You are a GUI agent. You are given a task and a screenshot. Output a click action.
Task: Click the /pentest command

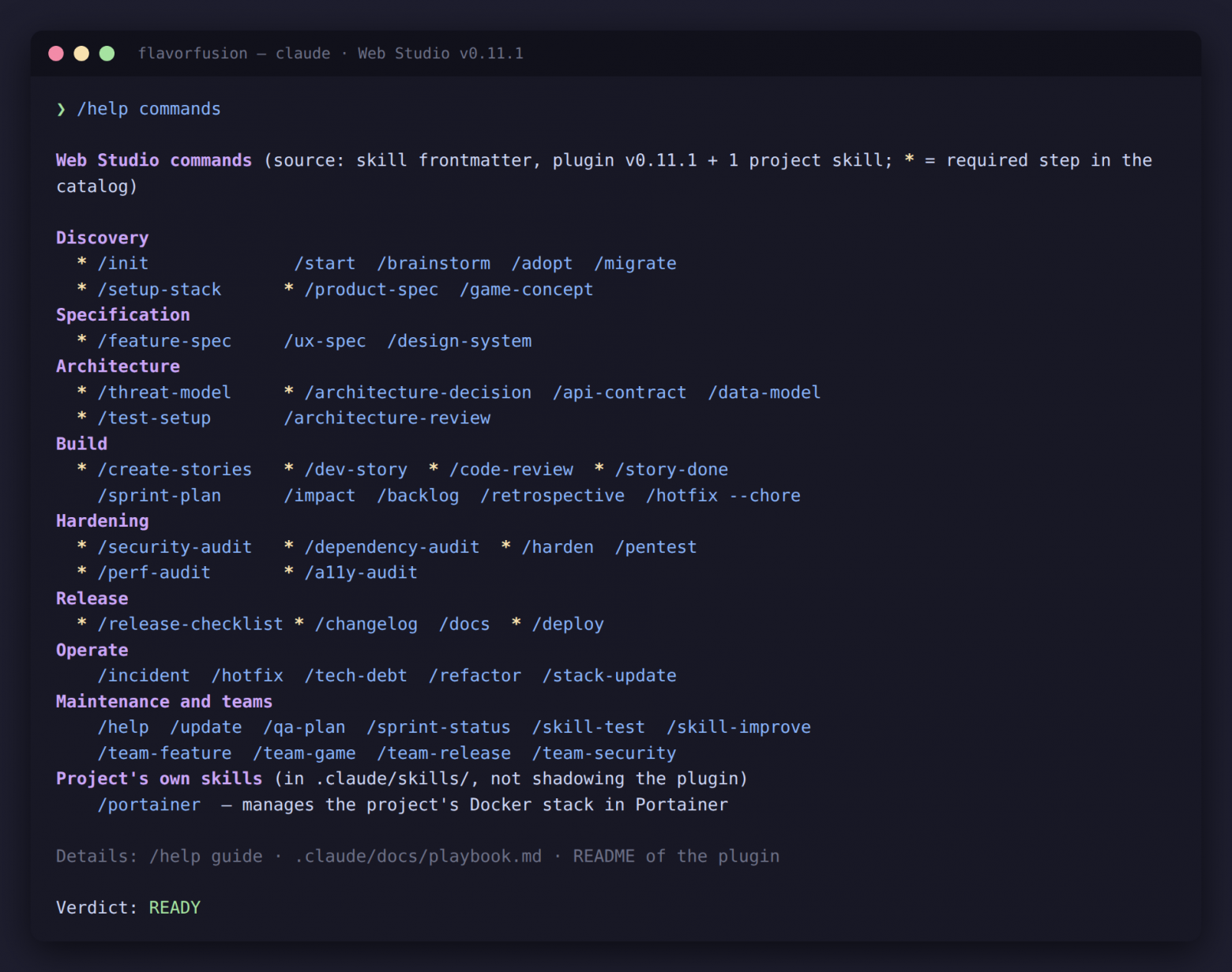[x=655, y=547]
